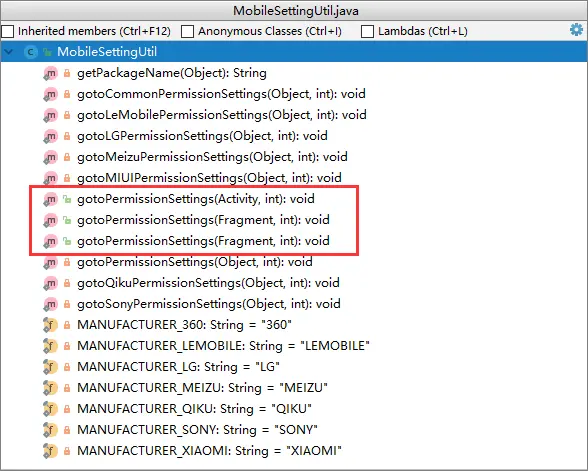Click method icon of gotoMeizuPermissionSettings
This screenshot has width=588, height=471.
(50, 157)
